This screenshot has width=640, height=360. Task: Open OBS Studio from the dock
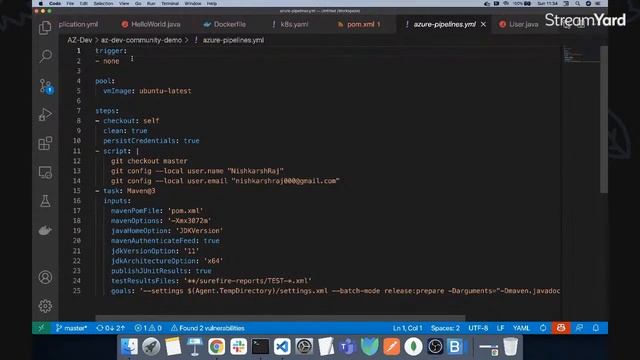coord(435,347)
